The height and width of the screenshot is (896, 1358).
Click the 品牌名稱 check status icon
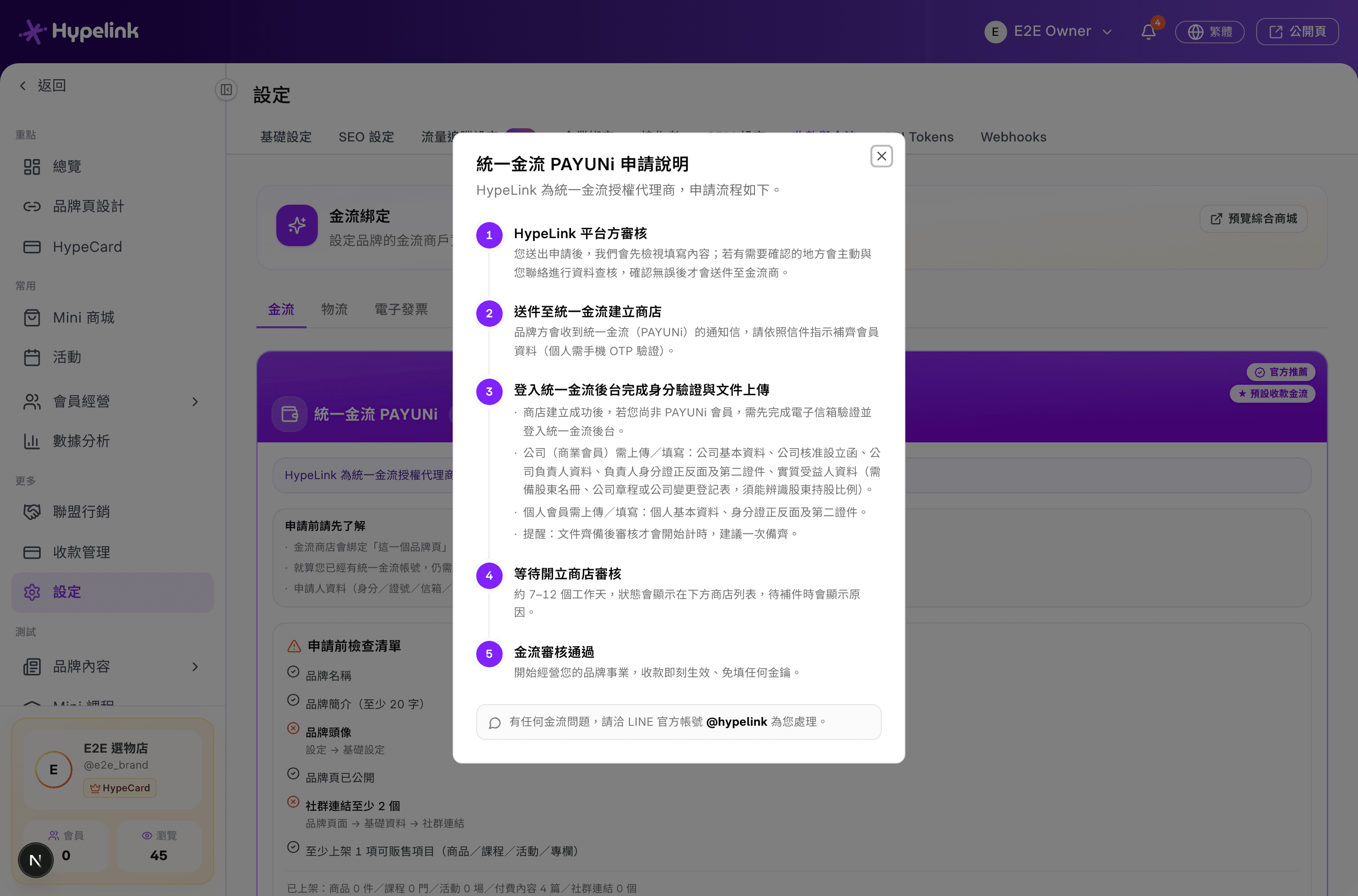pos(293,672)
